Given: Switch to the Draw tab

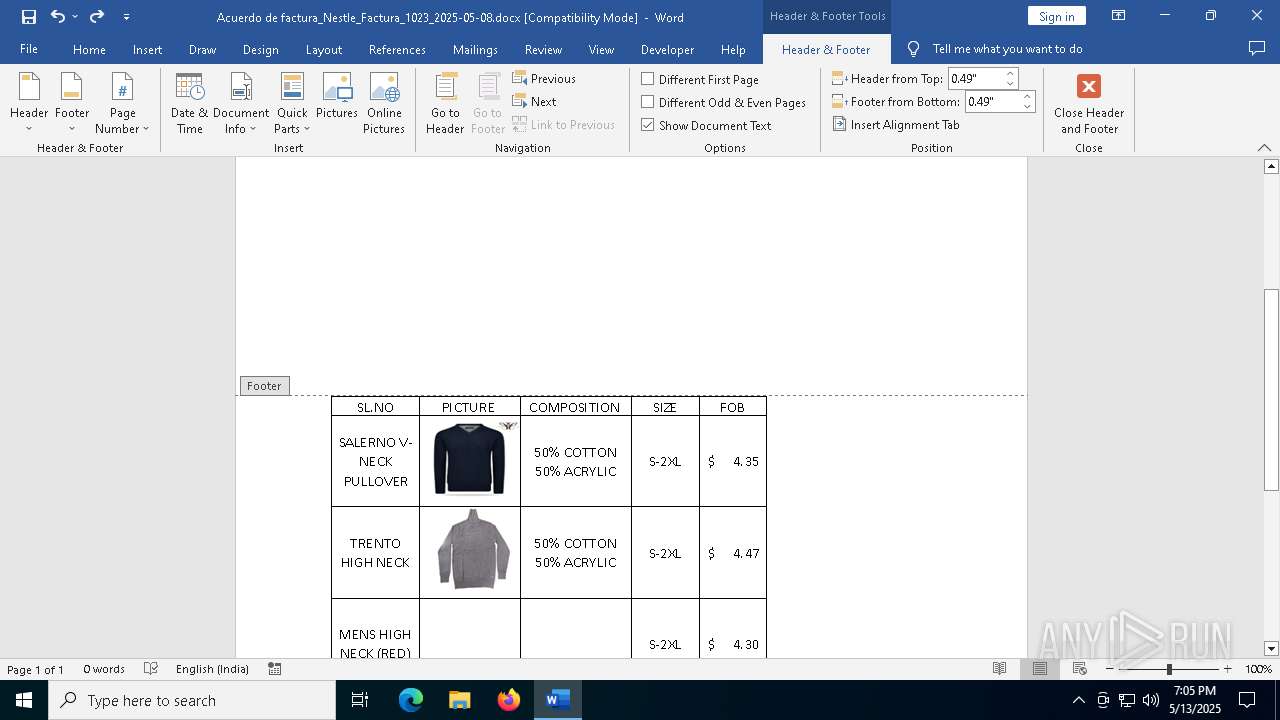Looking at the screenshot, I should point(202,49).
